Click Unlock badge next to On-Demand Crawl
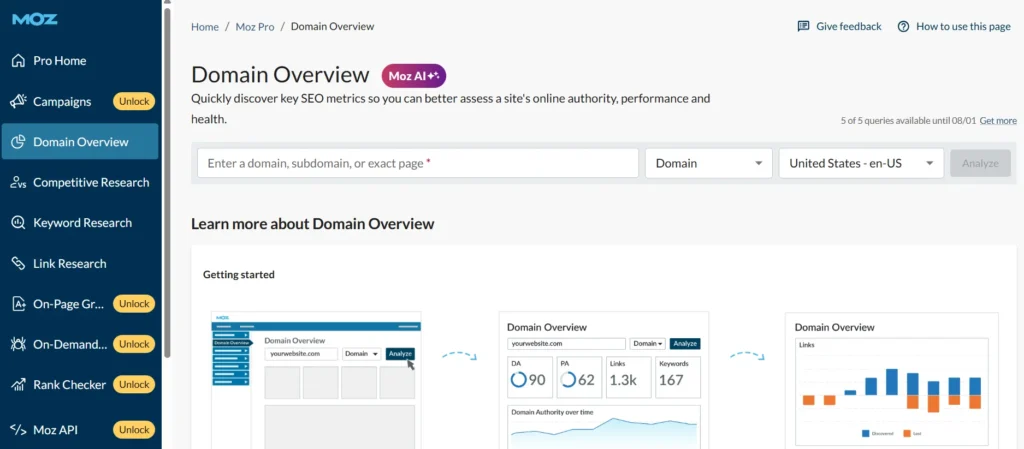Screen dimensions: 1024x449 click(x=134, y=344)
